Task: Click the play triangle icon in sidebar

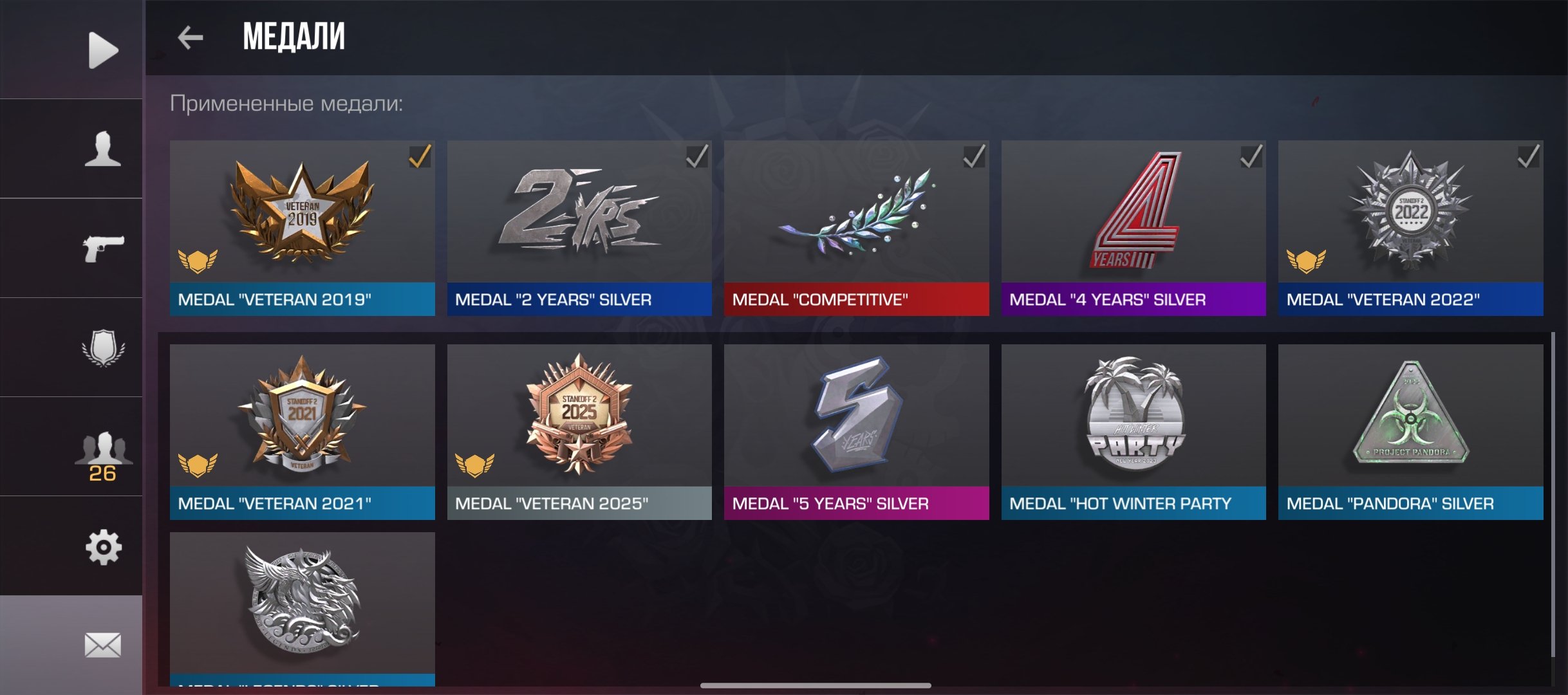Action: (103, 50)
